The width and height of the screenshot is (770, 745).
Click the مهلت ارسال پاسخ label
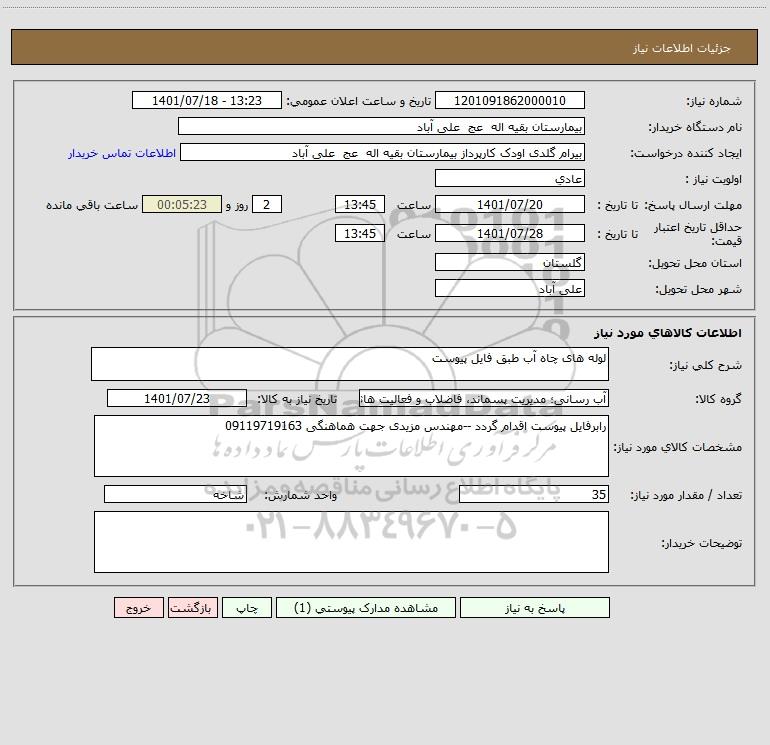[x=693, y=205]
